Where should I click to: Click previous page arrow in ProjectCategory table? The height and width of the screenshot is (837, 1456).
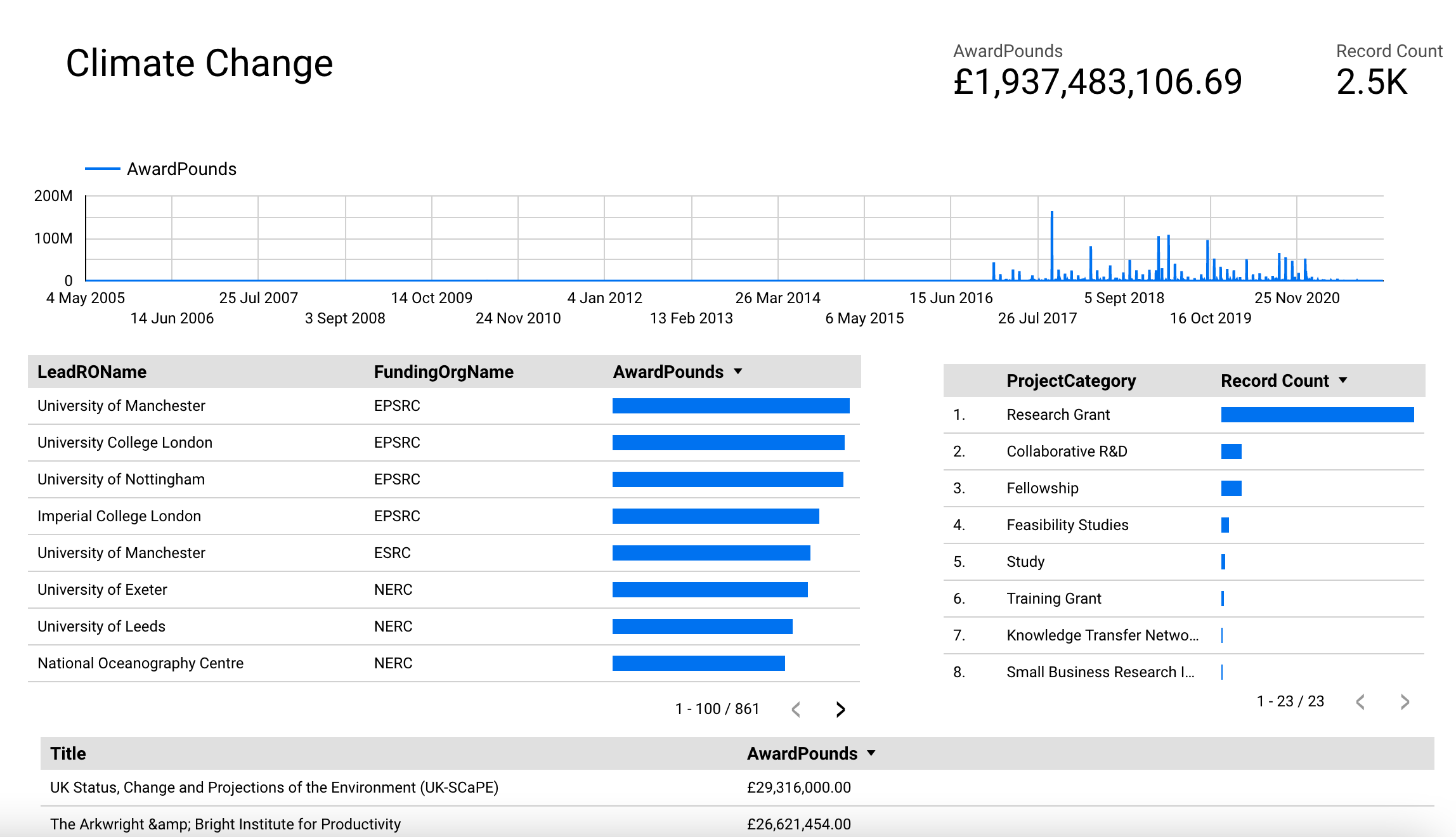[1360, 702]
